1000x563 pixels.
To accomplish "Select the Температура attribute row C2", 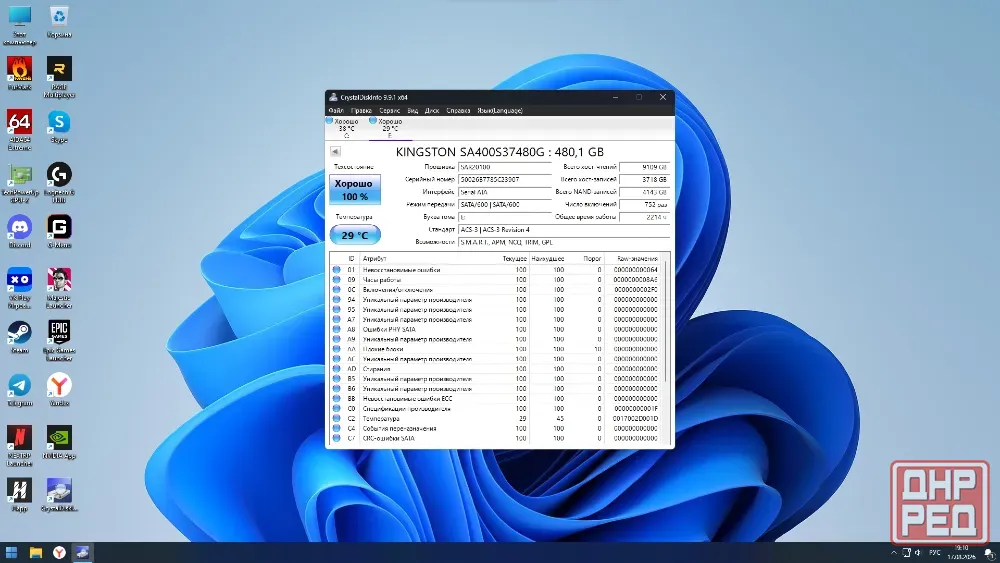I will tap(497, 419).
